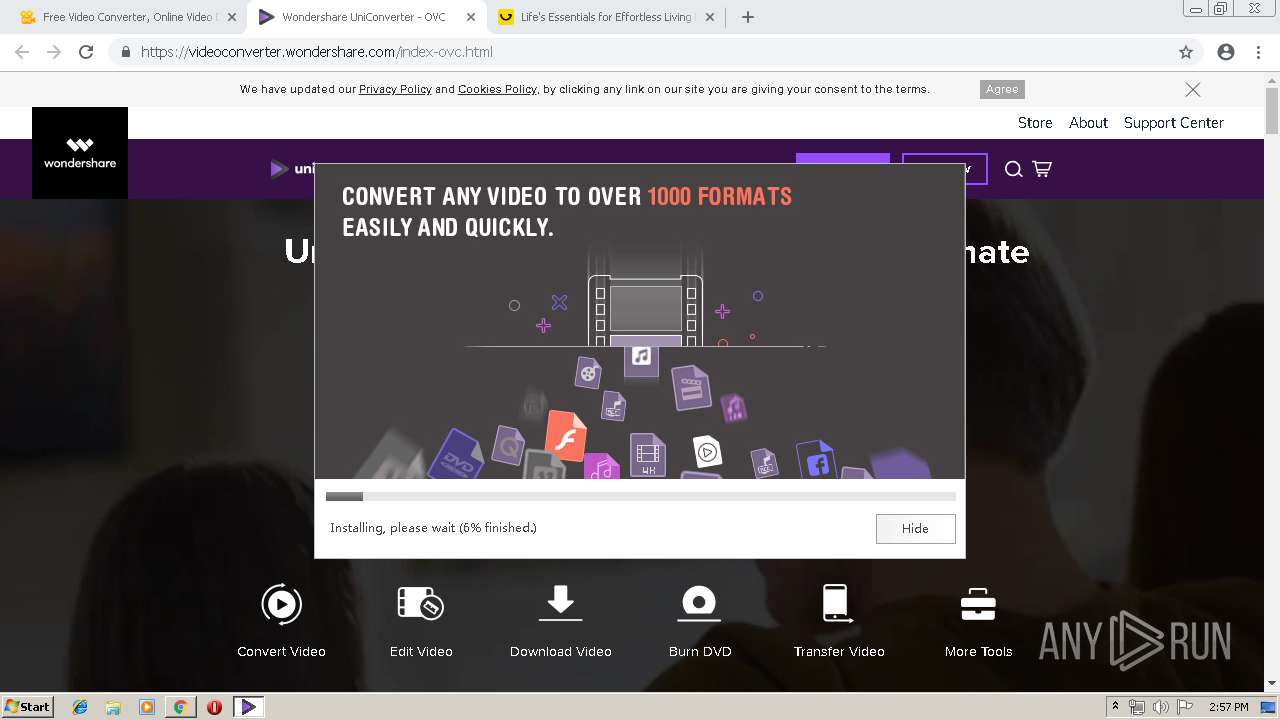Image resolution: width=1280 pixels, height=720 pixels.
Task: Open the Chrome profile account icon
Action: (x=1226, y=52)
